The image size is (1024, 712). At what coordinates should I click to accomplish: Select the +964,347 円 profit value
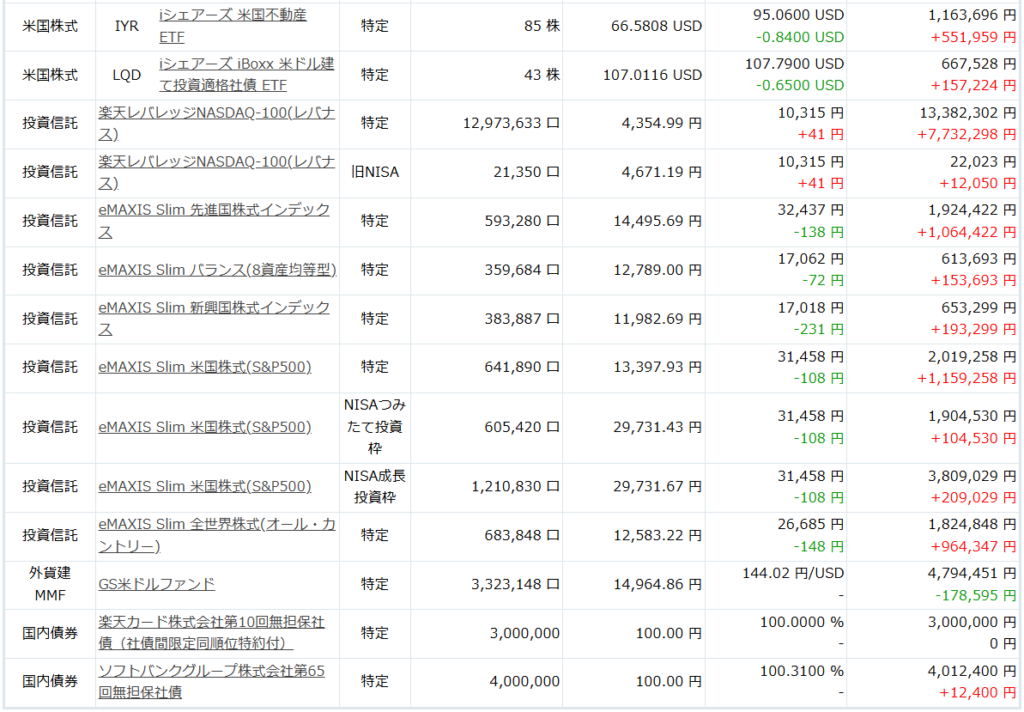[x=974, y=547]
